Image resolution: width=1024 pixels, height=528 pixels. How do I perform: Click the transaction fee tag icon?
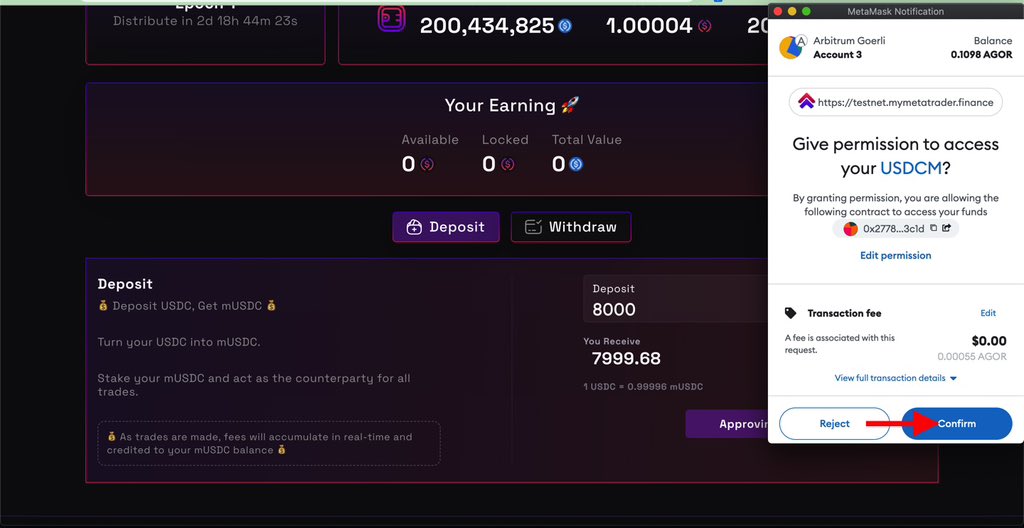click(791, 314)
